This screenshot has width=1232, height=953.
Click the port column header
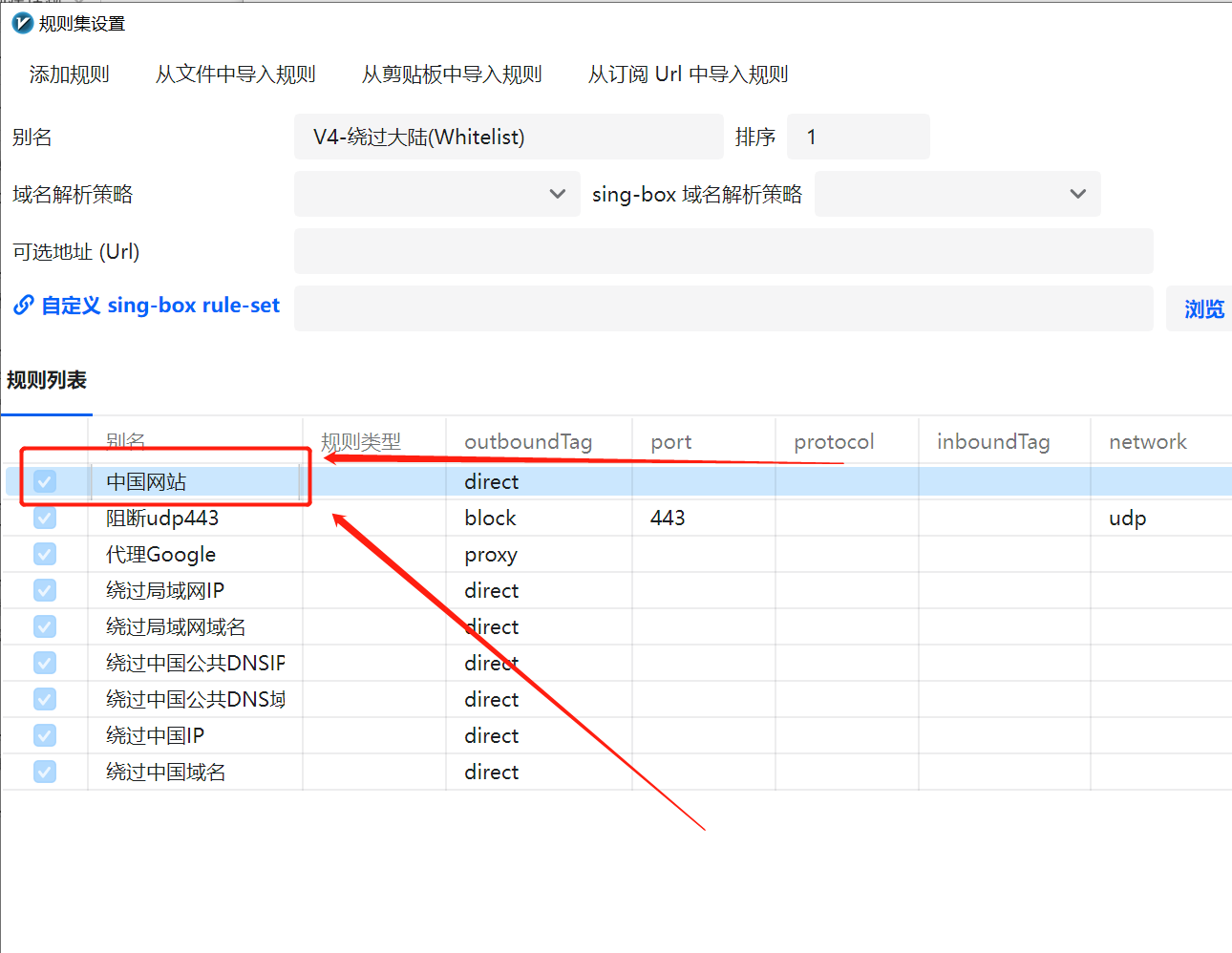(670, 442)
